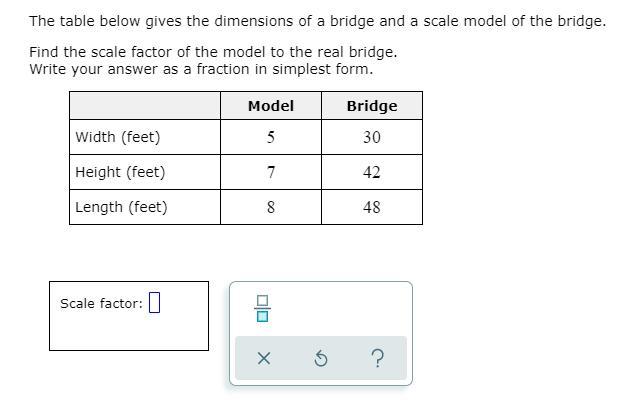Click the model length value 8
Viewport: 634px width, 402px height.
pyautogui.click(x=271, y=207)
